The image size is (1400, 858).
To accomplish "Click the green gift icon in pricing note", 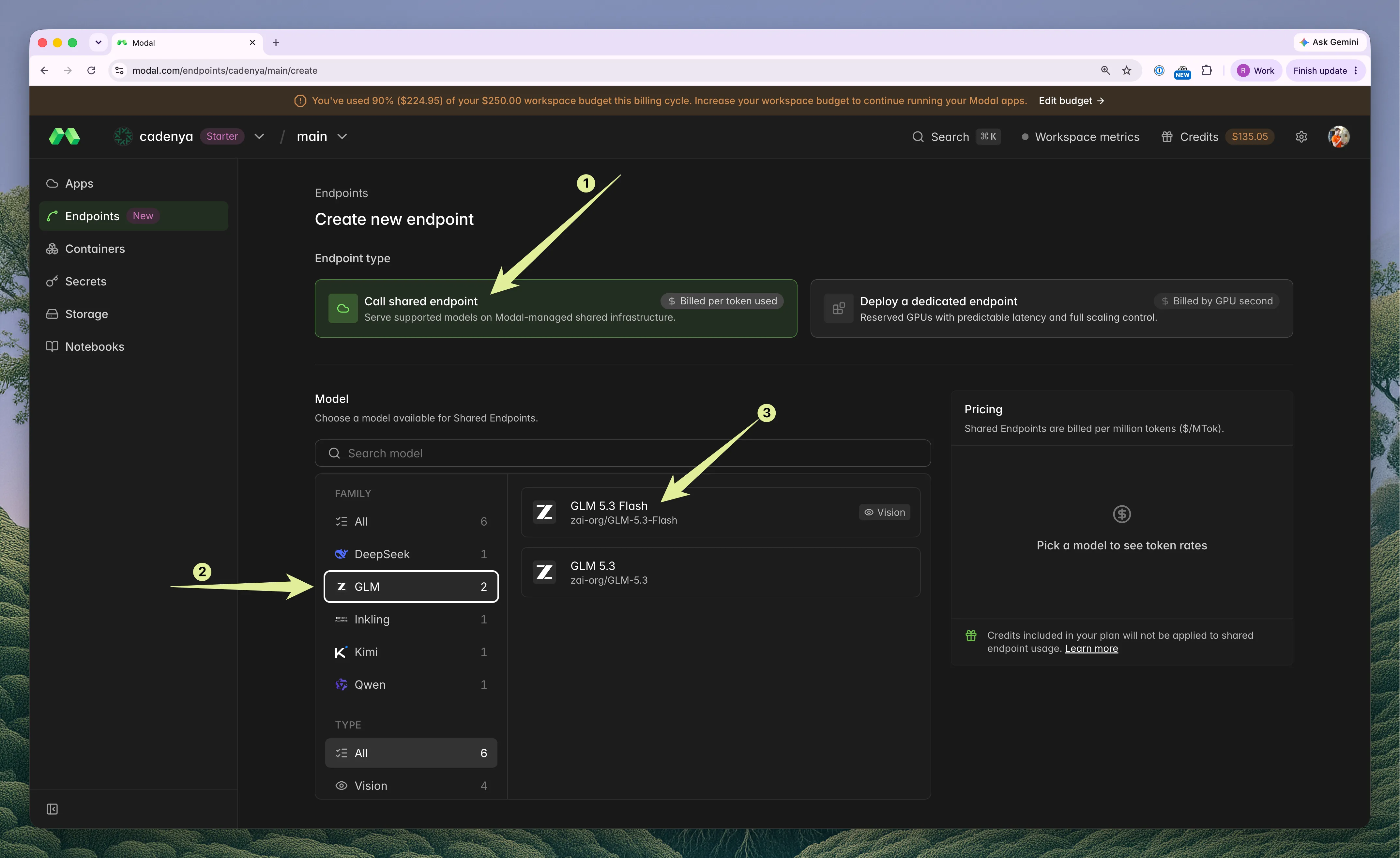I will pos(971,635).
